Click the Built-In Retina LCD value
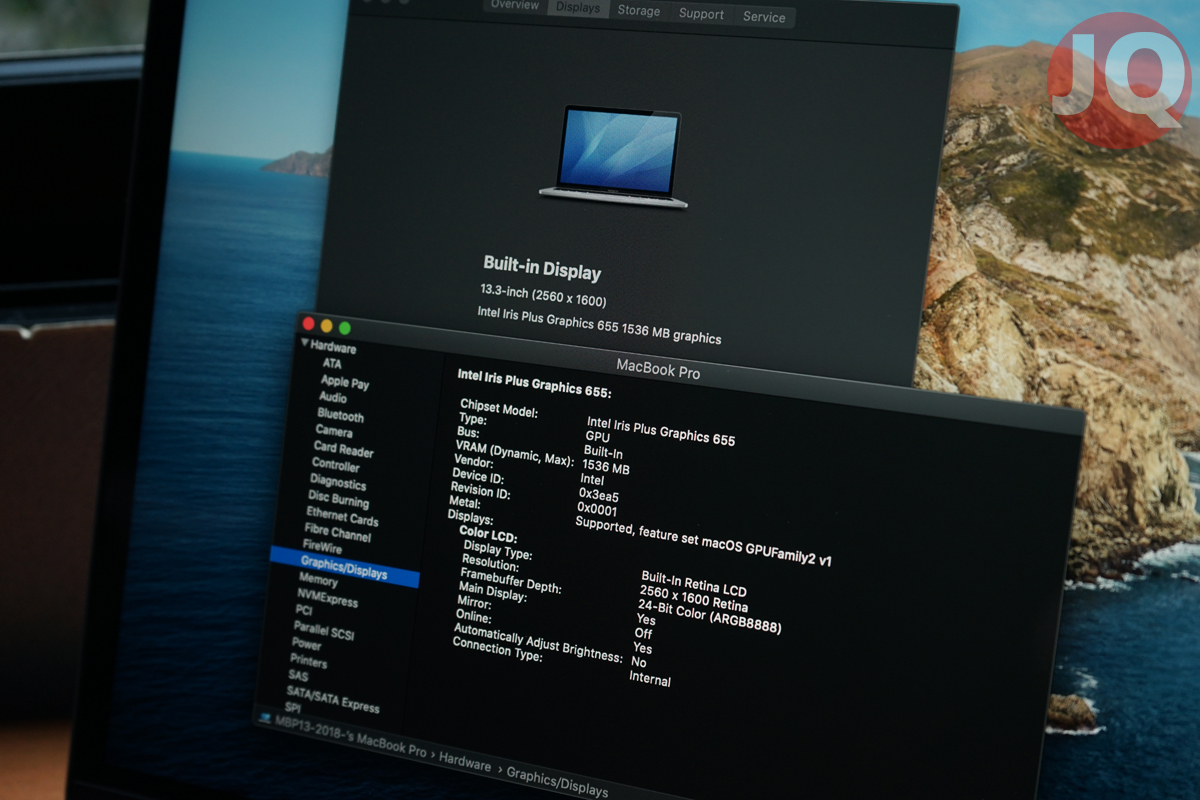Viewport: 1200px width, 800px height. point(693,583)
